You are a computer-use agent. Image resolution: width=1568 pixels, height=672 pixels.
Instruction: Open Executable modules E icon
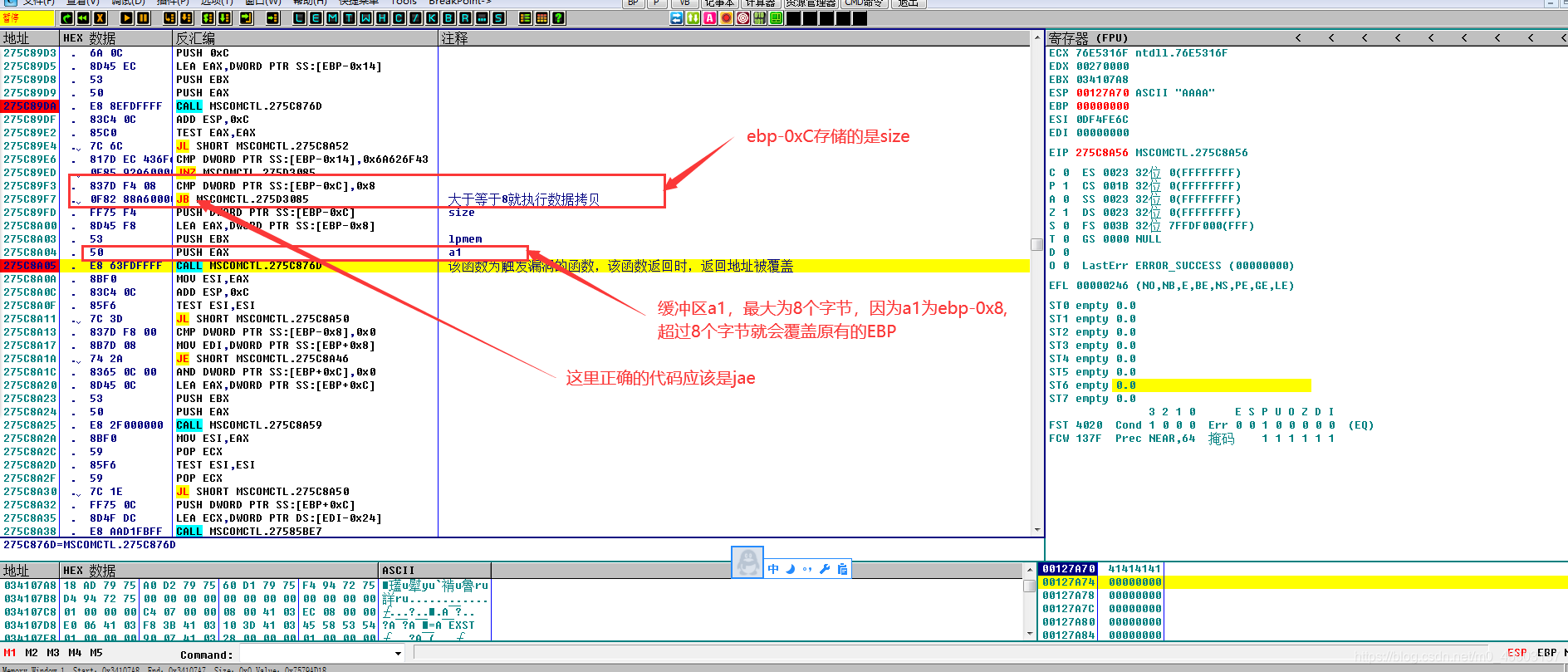click(x=316, y=18)
